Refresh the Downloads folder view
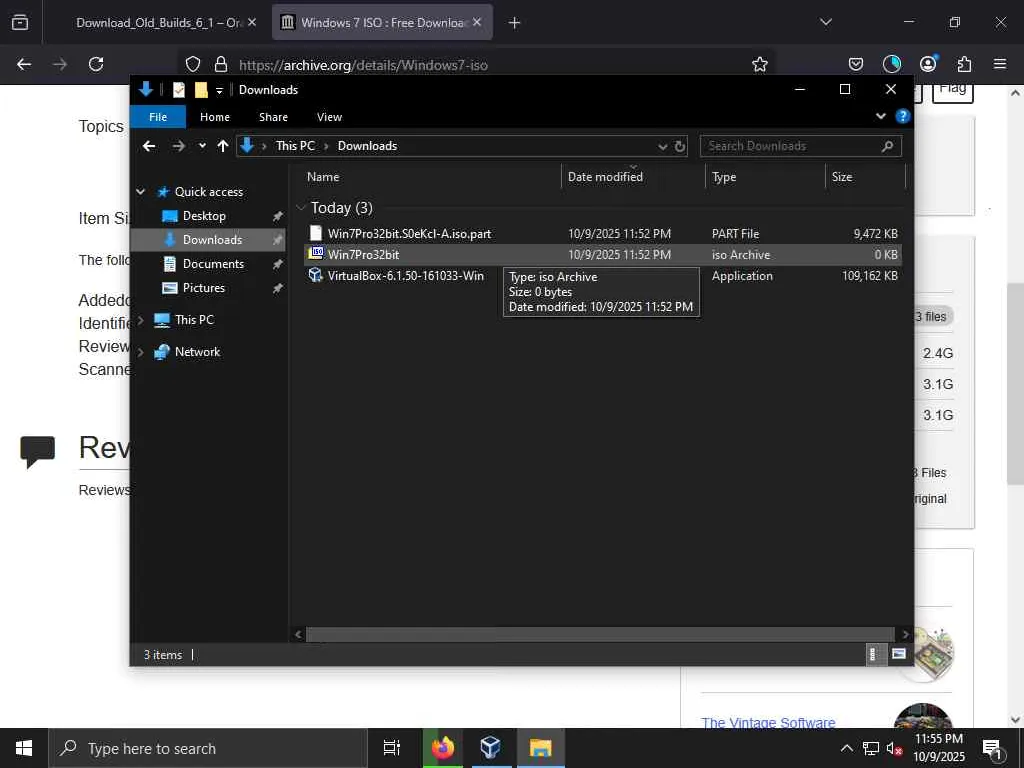The width and height of the screenshot is (1024, 768). (680, 146)
